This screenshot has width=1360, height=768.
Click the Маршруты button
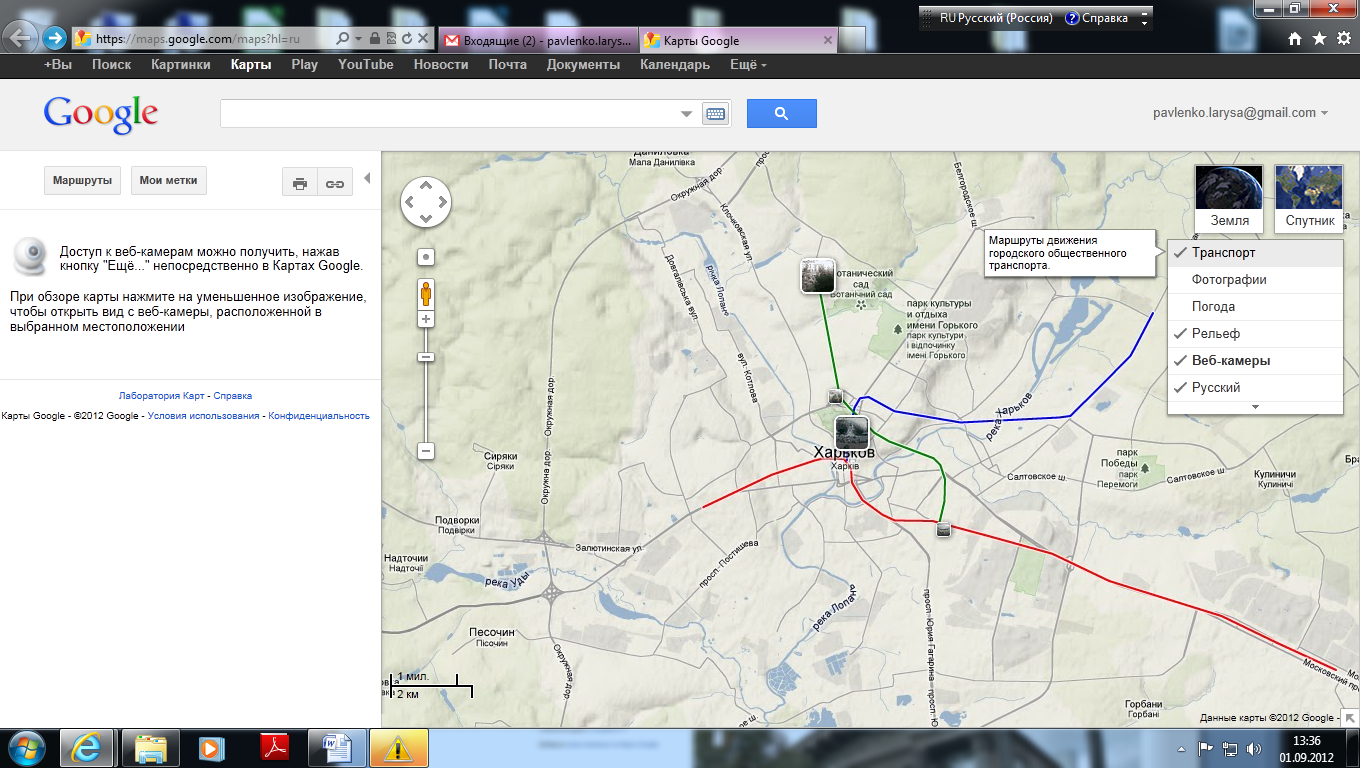tap(82, 181)
